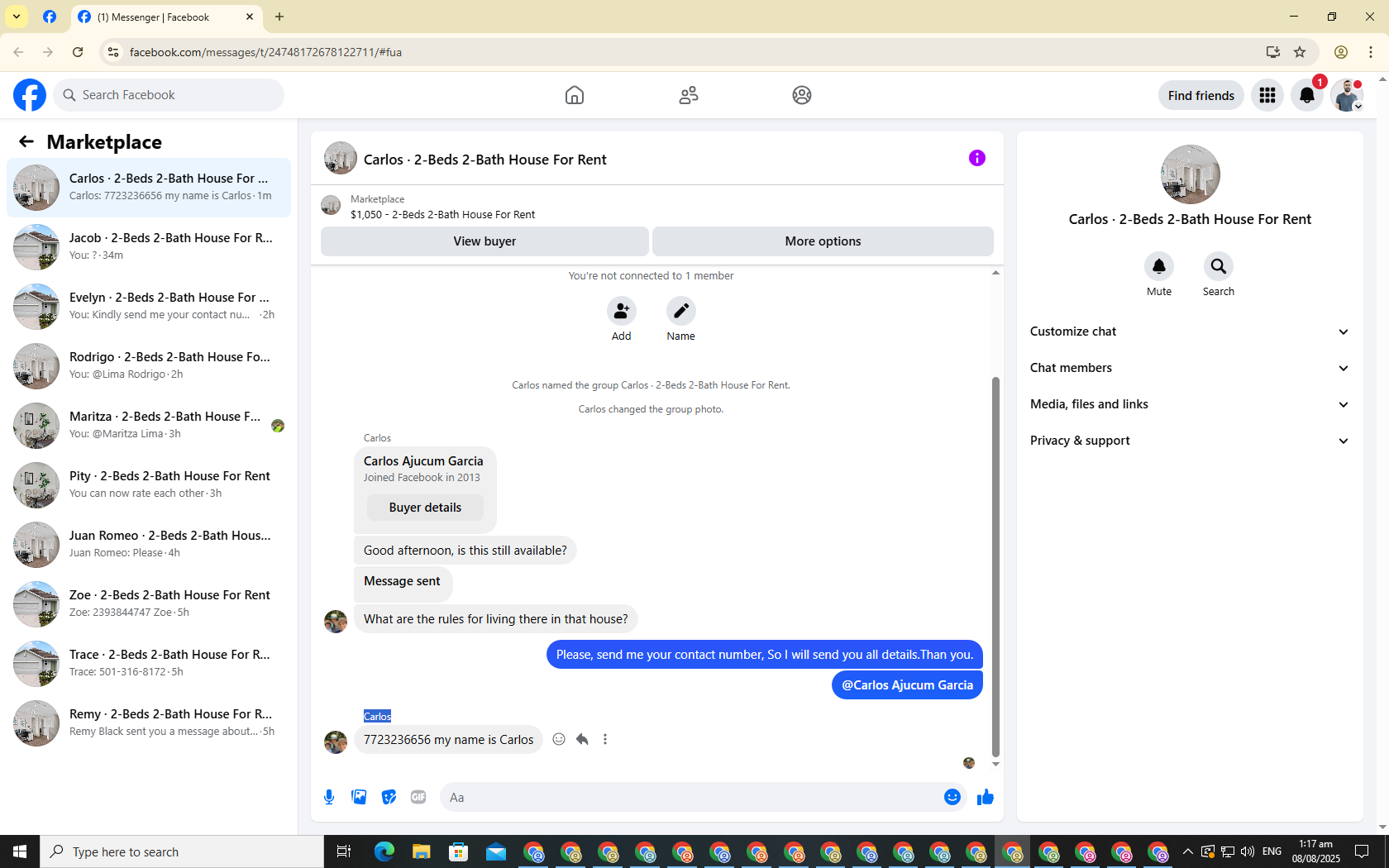Open Microsoft Edge from the taskbar
Viewport: 1389px width, 868px height.
(x=384, y=851)
